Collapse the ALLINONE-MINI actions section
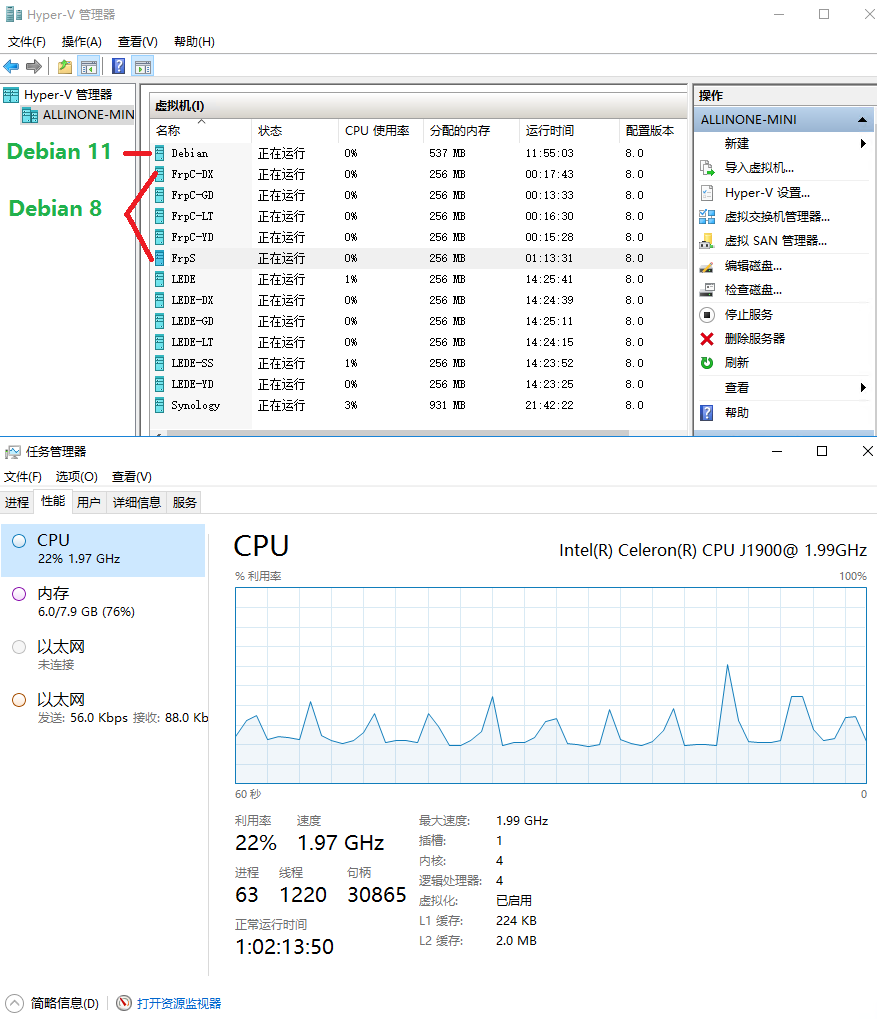This screenshot has height=1019, width=877. 862,120
